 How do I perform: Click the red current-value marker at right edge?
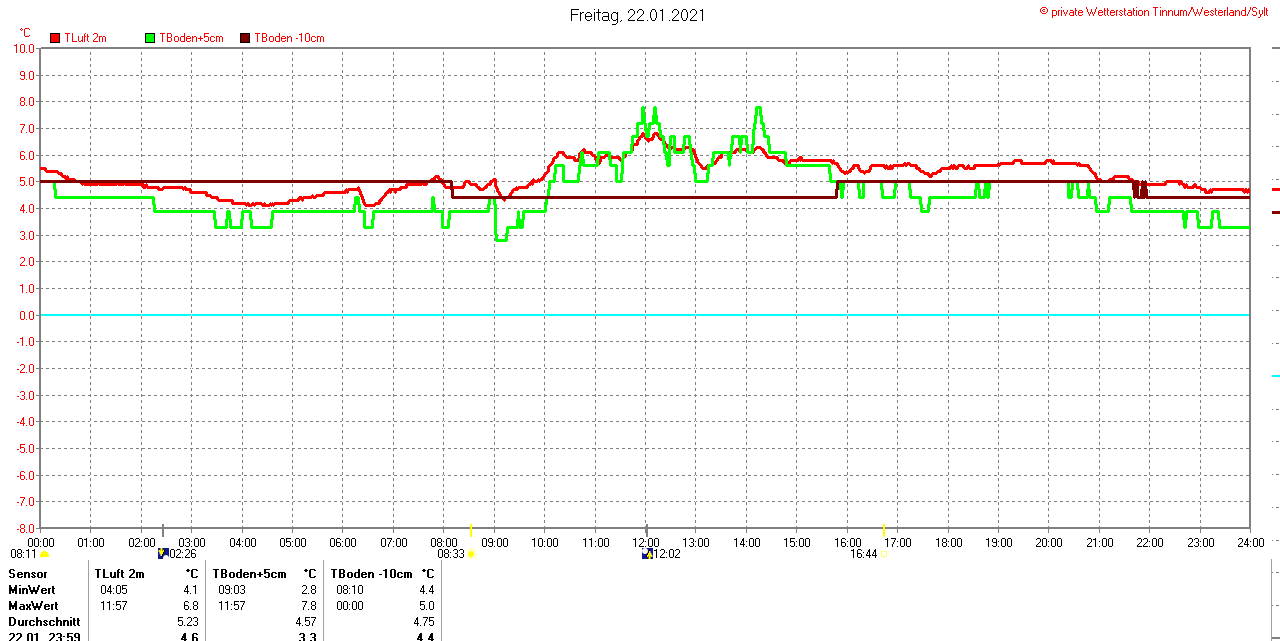coord(1275,189)
